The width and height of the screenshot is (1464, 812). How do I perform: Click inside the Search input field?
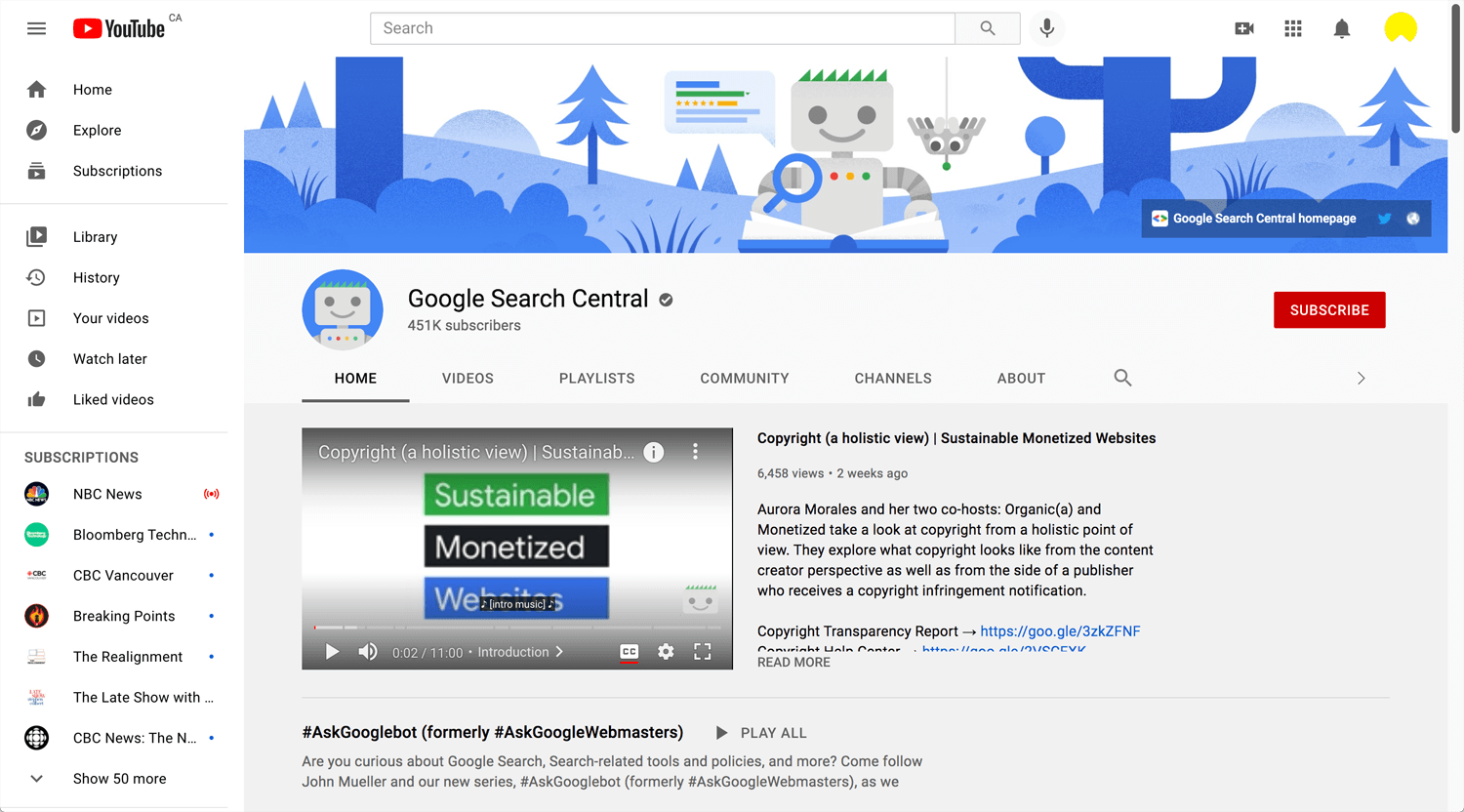663,28
